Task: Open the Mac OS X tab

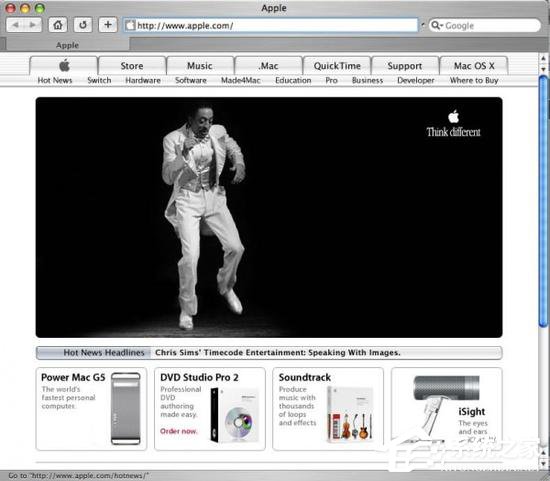Action: pyautogui.click(x=474, y=66)
